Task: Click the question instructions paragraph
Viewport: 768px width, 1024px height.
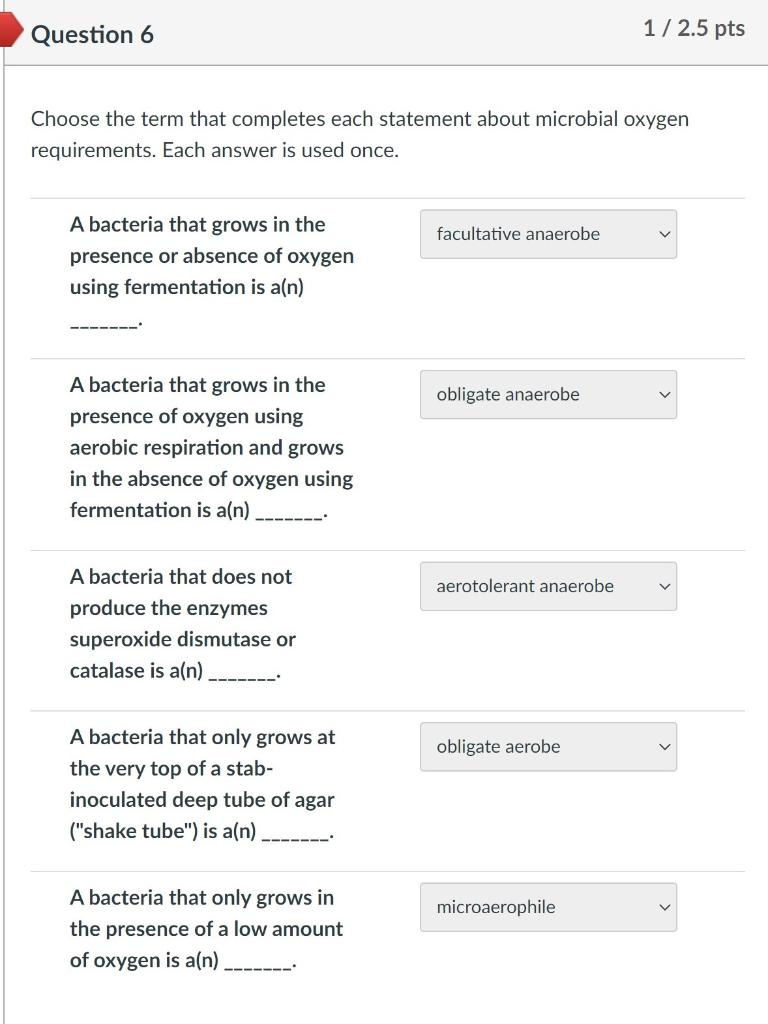Action: pos(360,134)
